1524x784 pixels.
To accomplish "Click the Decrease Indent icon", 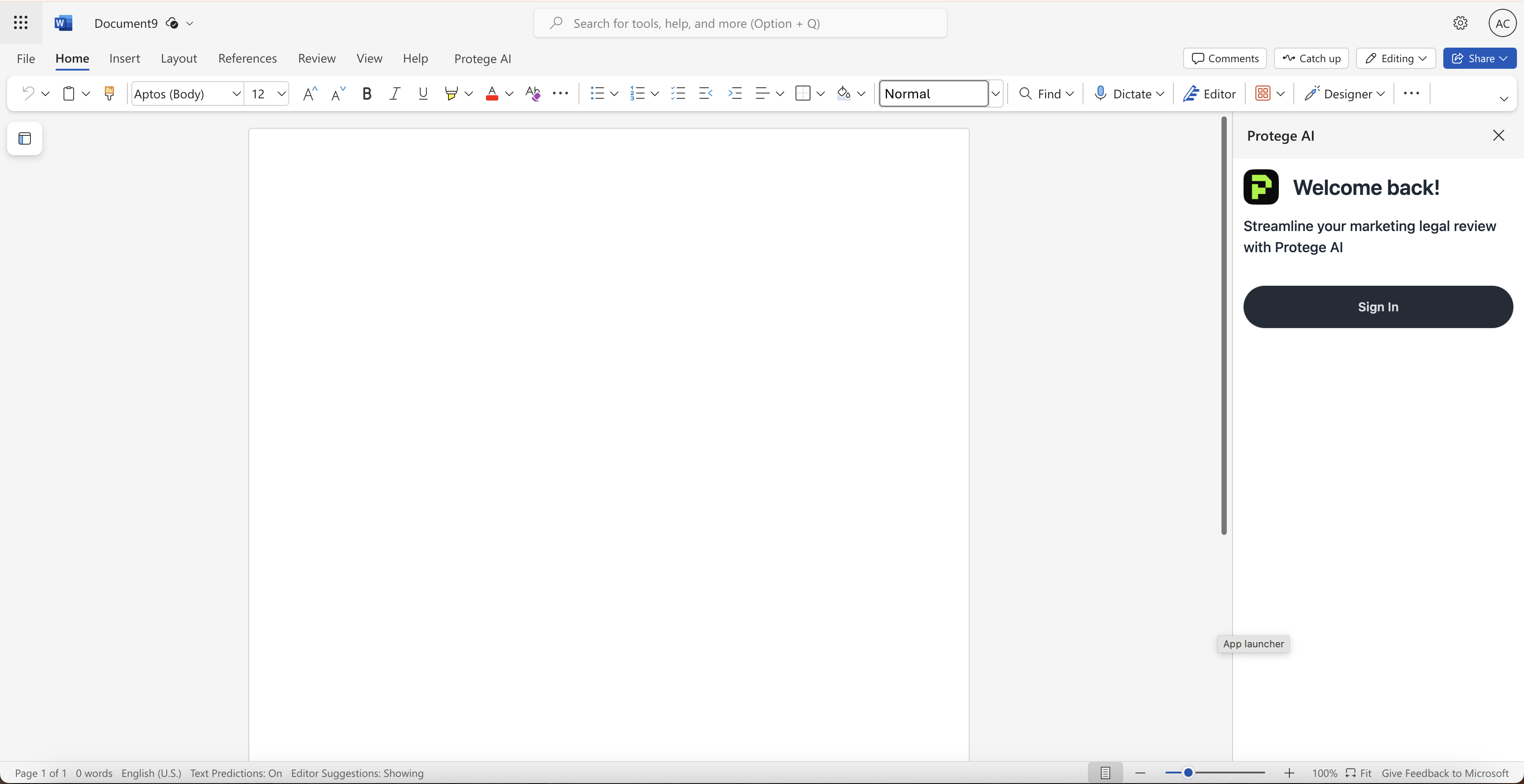I will coord(706,93).
